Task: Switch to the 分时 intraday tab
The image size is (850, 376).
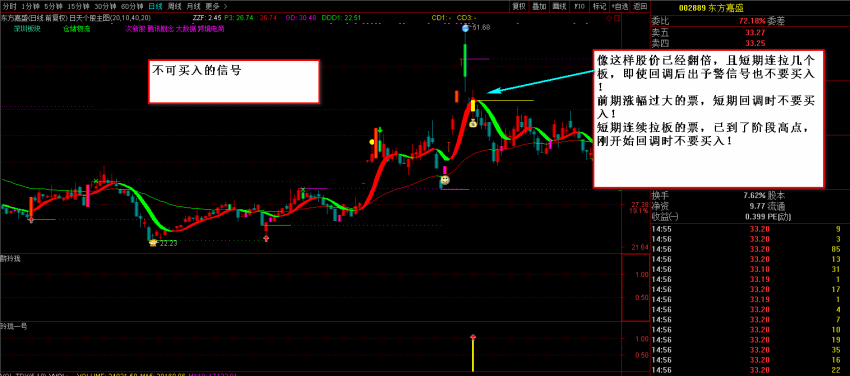Action: click(9, 7)
